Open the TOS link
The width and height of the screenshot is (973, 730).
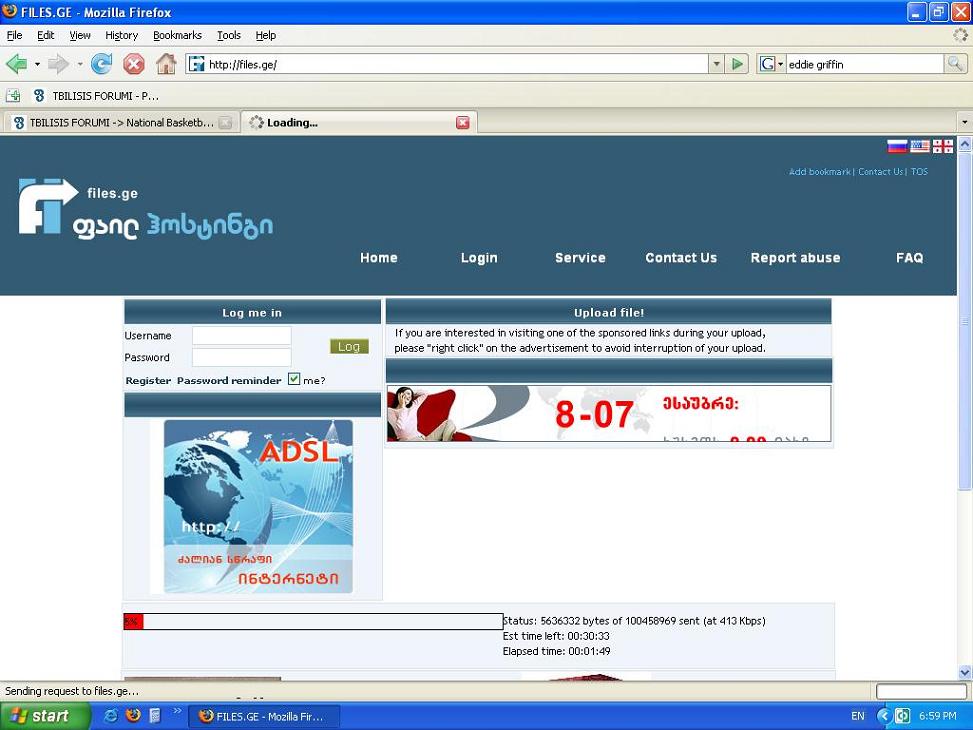pyautogui.click(x=919, y=171)
